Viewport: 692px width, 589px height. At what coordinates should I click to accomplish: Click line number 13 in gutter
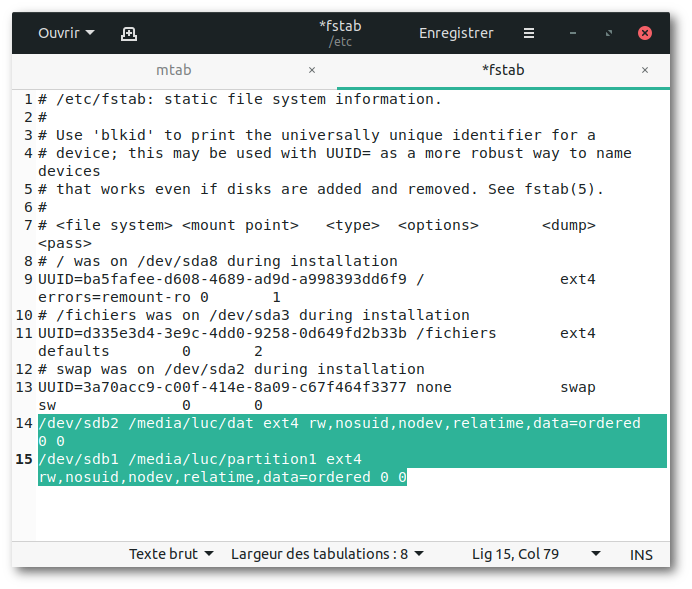24,387
